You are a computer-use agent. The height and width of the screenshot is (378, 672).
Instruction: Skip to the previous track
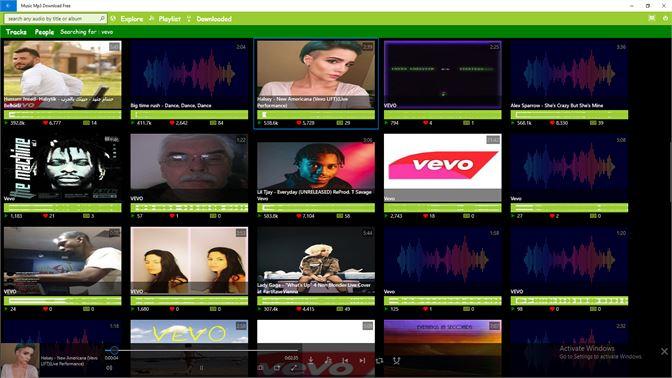tap(345, 360)
